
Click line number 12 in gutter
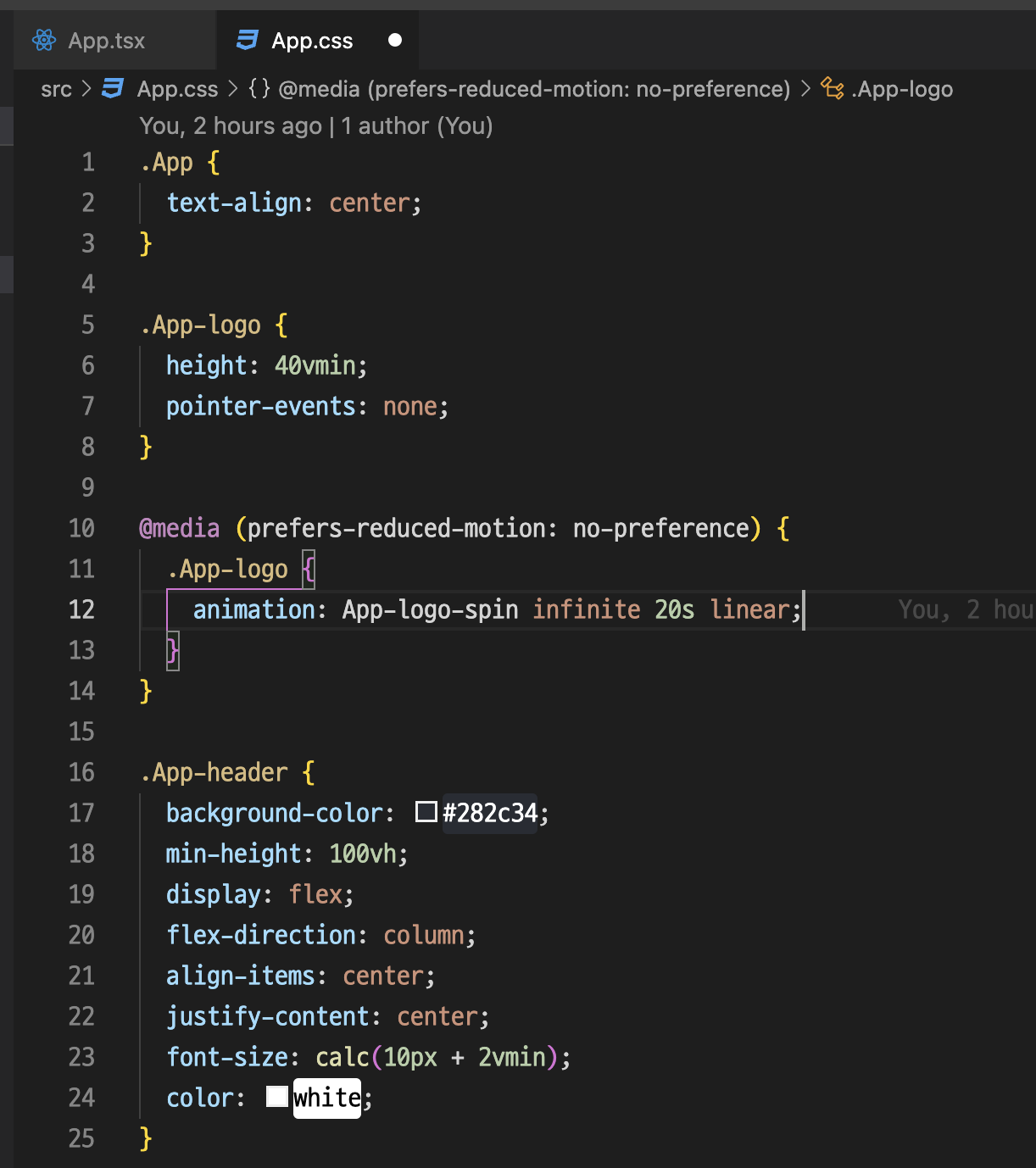81,609
